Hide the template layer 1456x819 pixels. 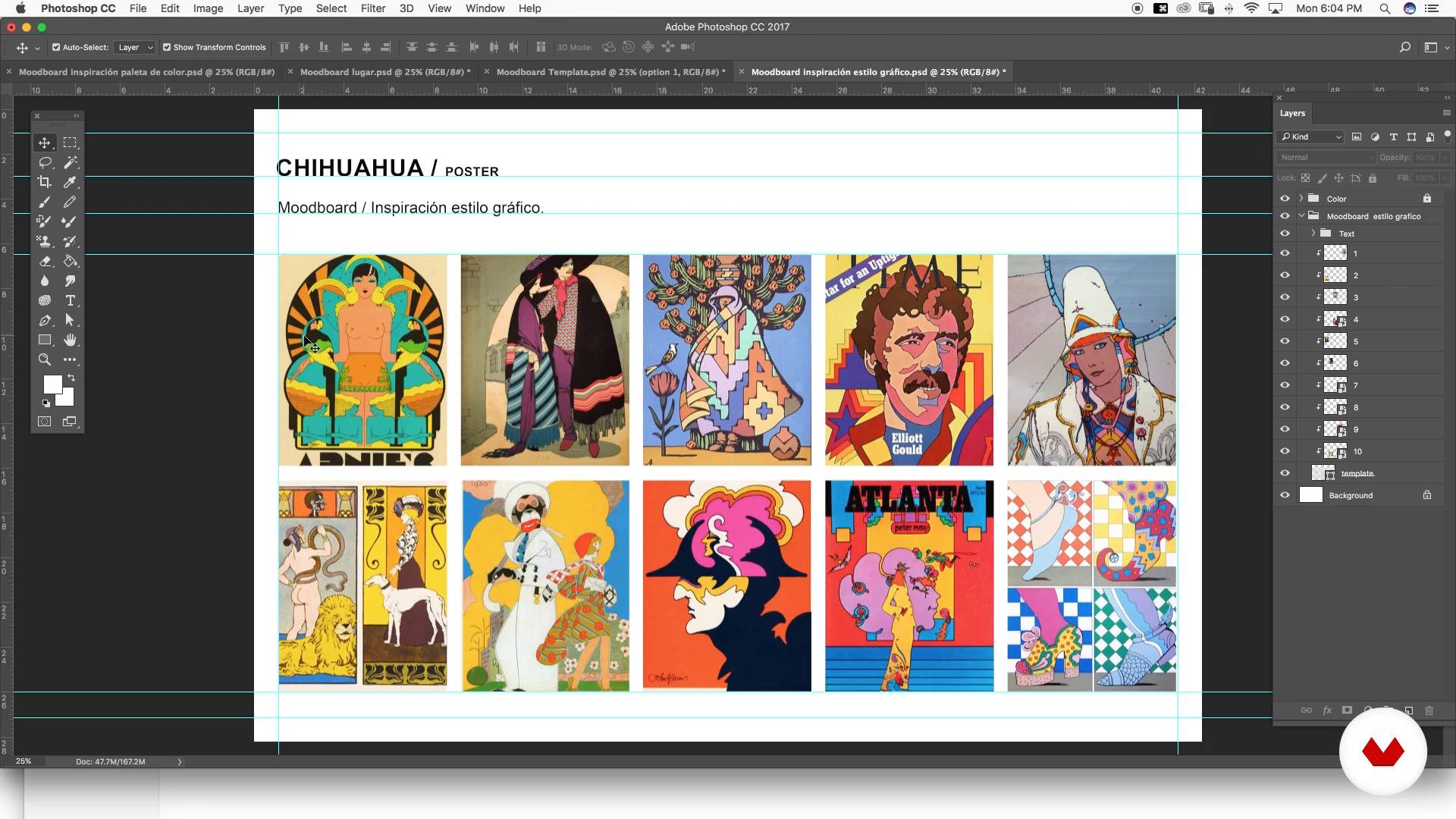pos(1285,473)
